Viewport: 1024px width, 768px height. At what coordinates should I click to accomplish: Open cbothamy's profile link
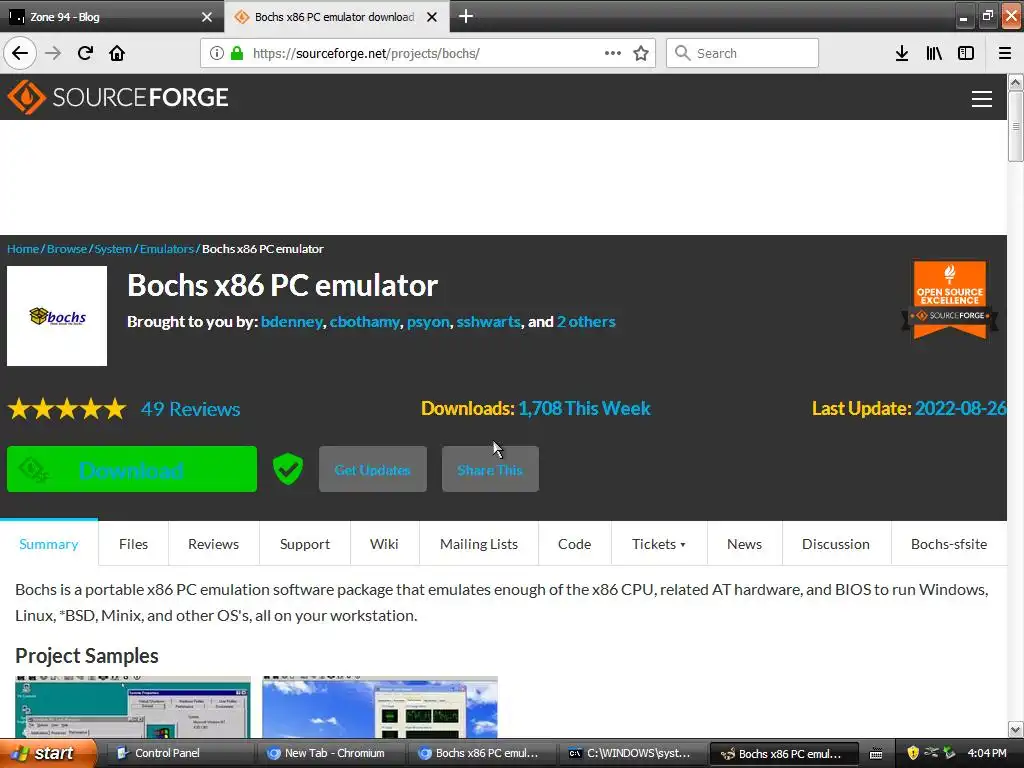click(364, 321)
